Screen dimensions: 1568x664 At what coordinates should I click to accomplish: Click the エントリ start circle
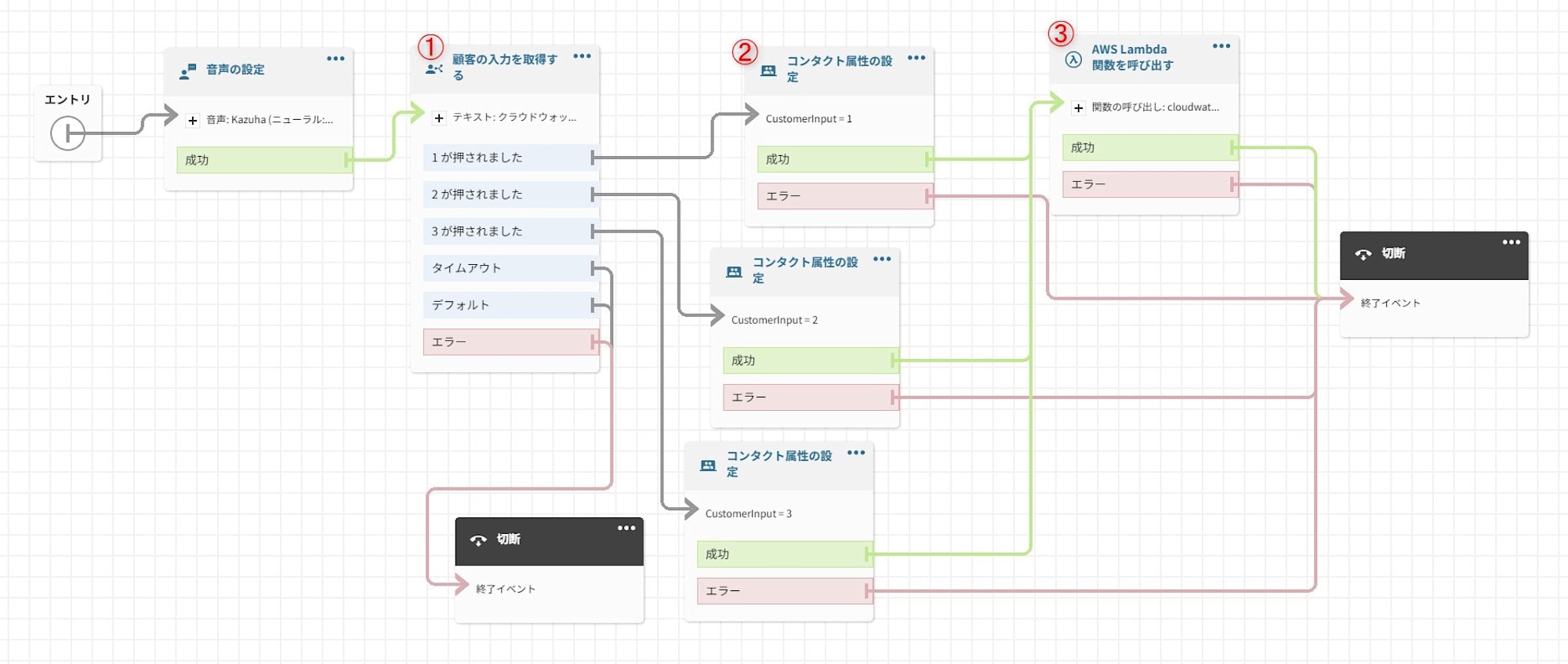point(67,132)
